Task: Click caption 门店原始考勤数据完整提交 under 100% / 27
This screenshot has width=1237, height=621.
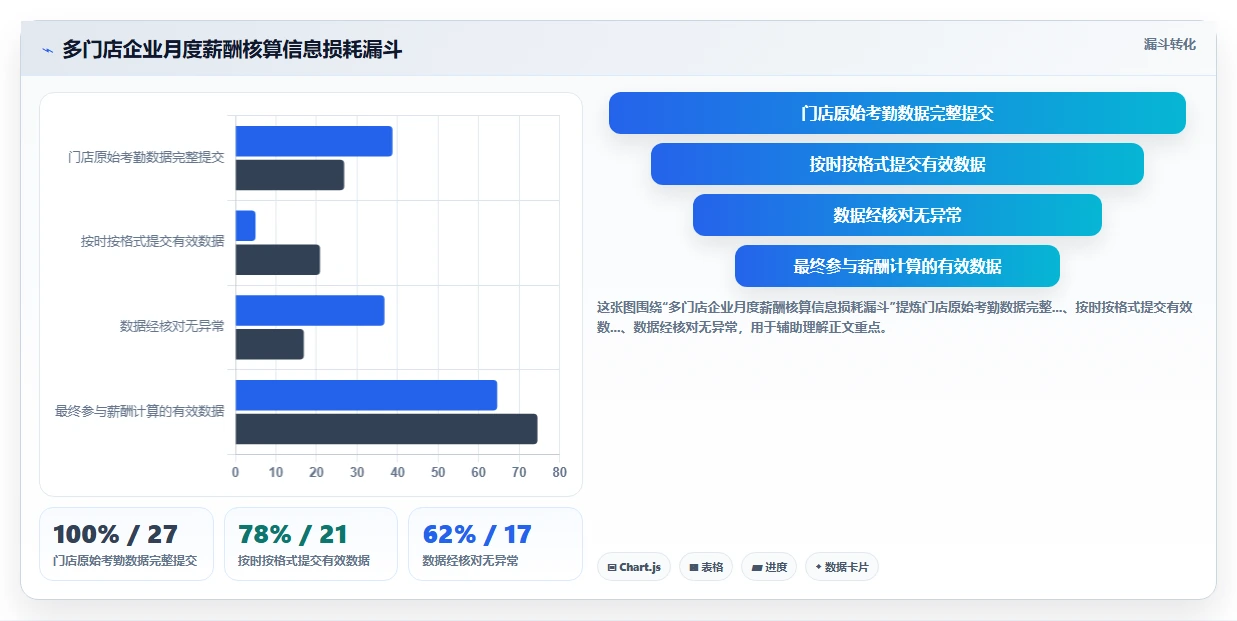Action: pyautogui.click(x=125, y=561)
